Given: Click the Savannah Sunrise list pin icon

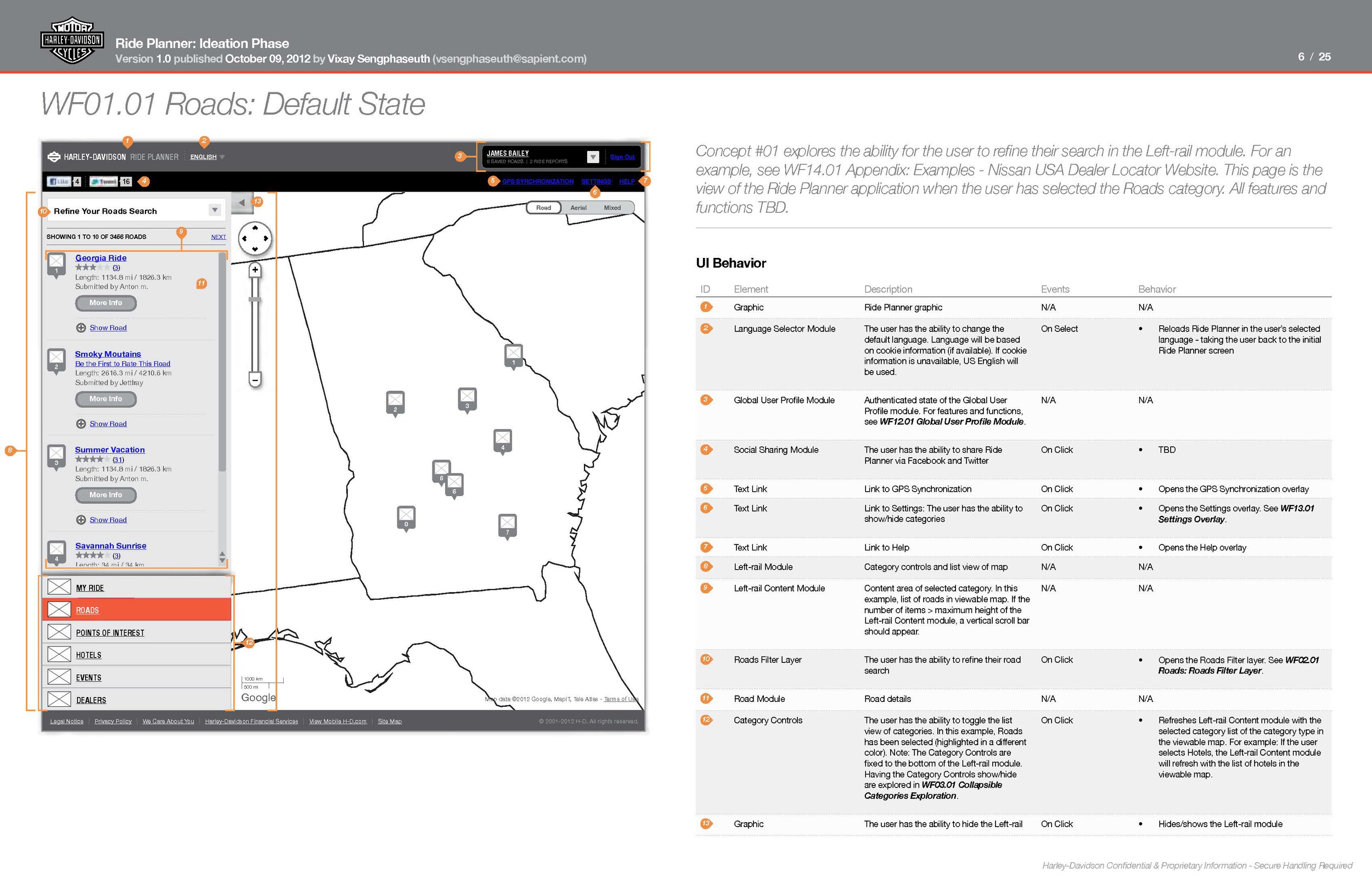Looking at the screenshot, I should (x=57, y=553).
